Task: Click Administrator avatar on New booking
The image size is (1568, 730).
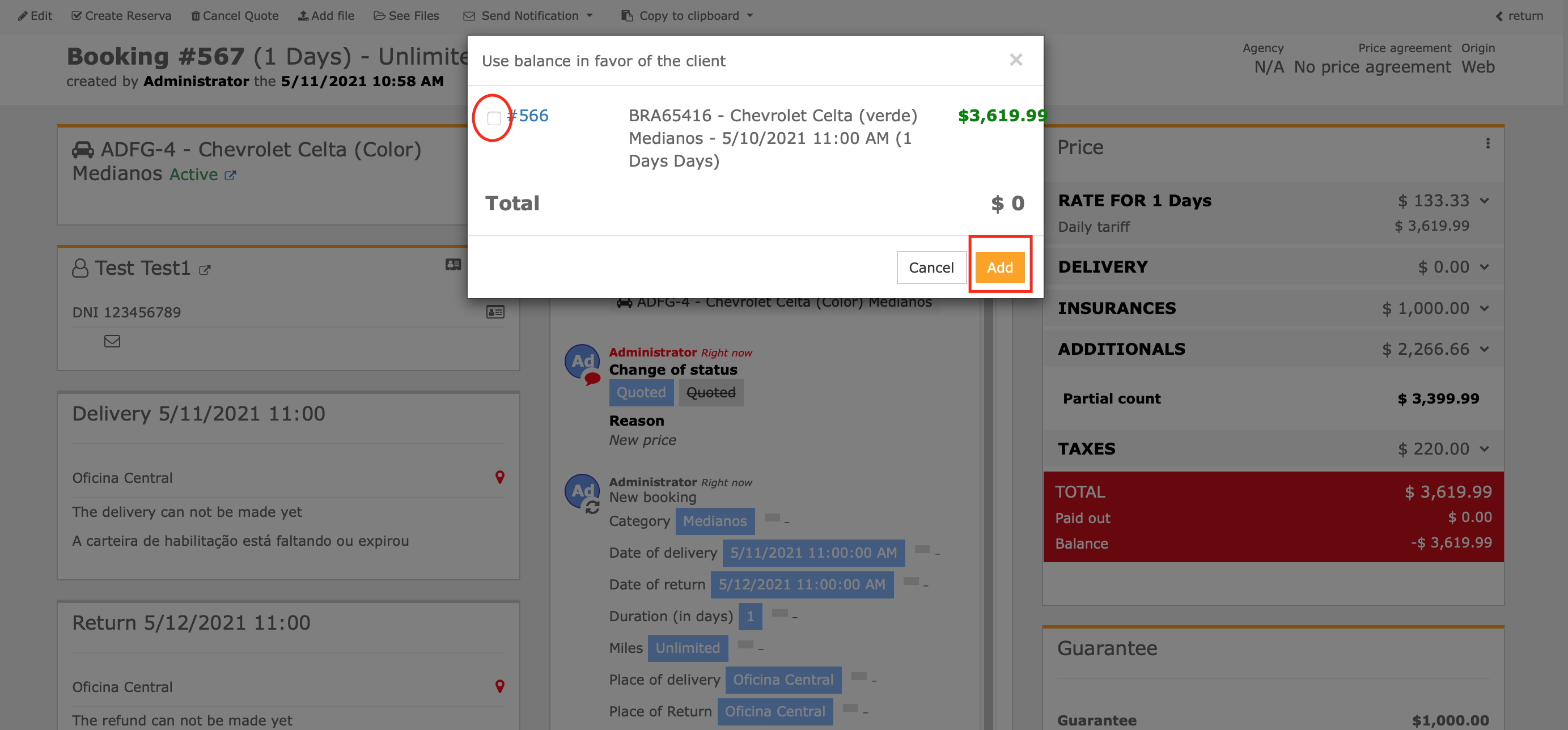Action: click(582, 491)
